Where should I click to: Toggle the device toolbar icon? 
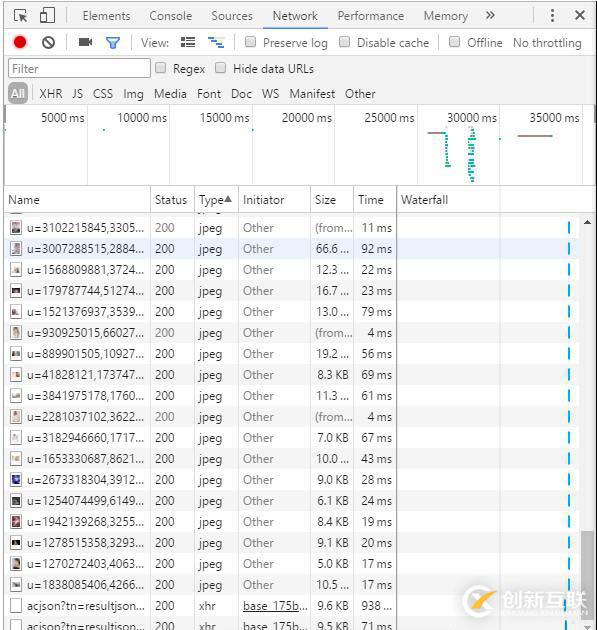[x=47, y=16]
